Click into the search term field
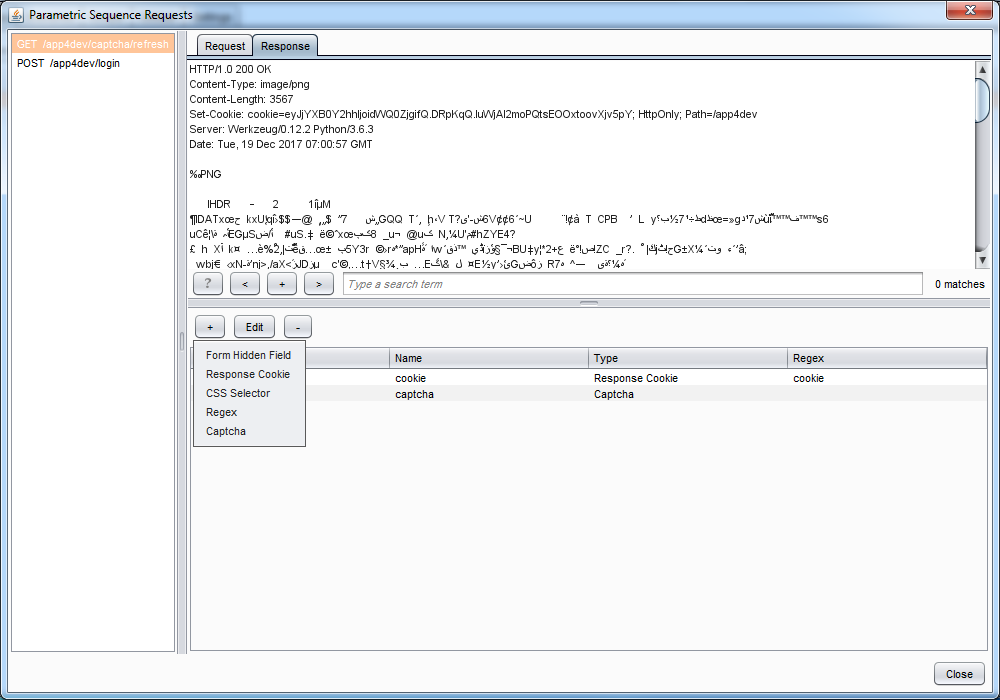Screen dimensions: 1000x700 [x=633, y=284]
